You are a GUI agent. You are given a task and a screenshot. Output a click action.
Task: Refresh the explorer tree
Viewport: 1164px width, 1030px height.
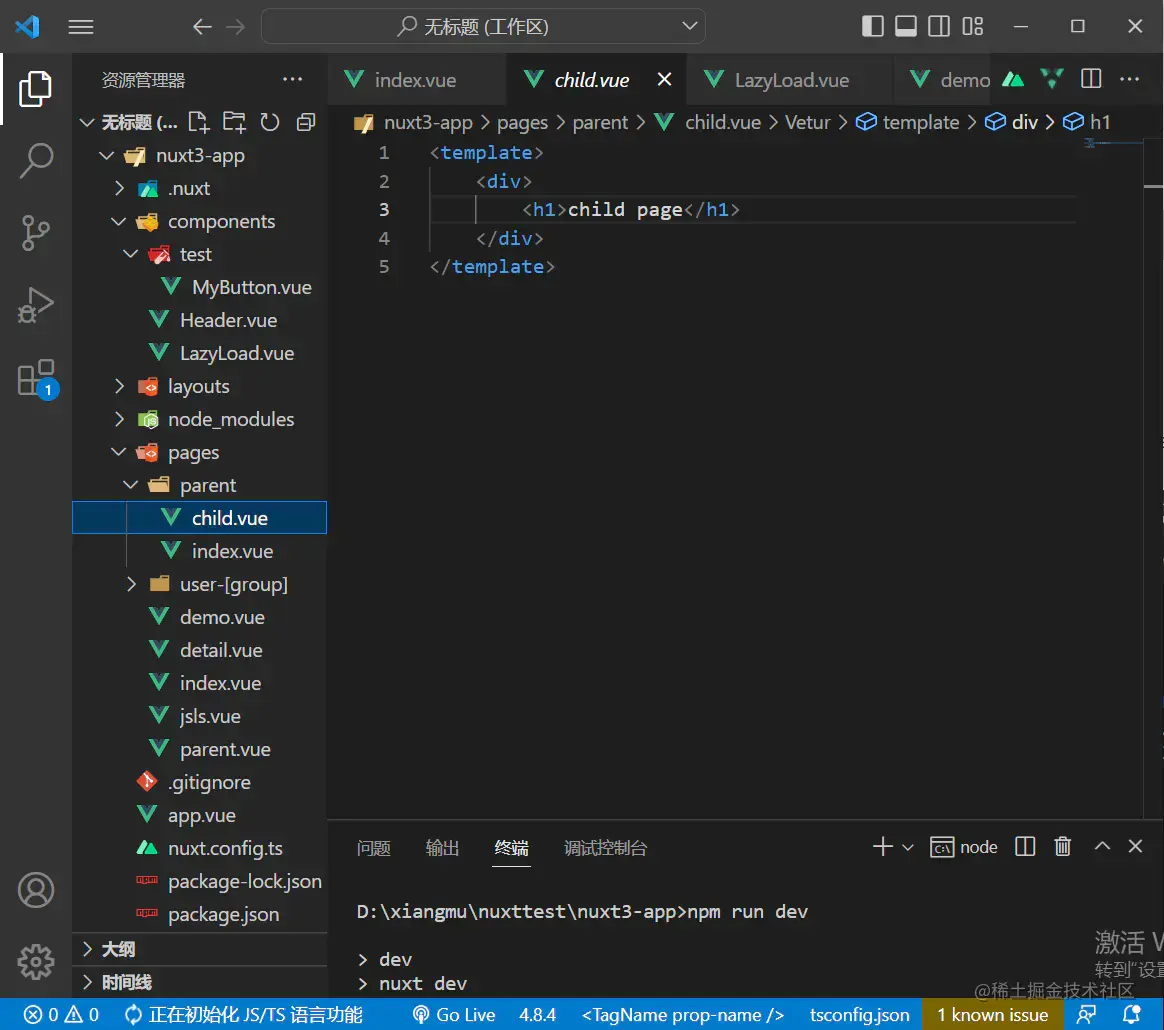tap(269, 122)
